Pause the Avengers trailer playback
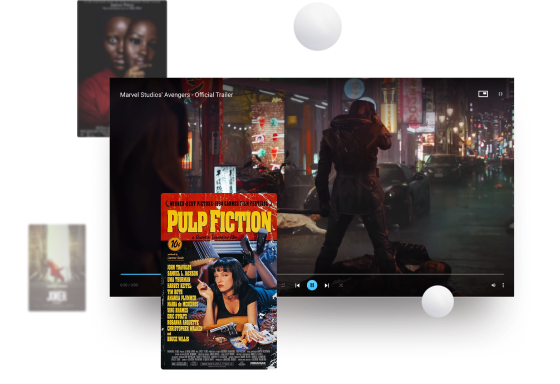 click(x=312, y=285)
